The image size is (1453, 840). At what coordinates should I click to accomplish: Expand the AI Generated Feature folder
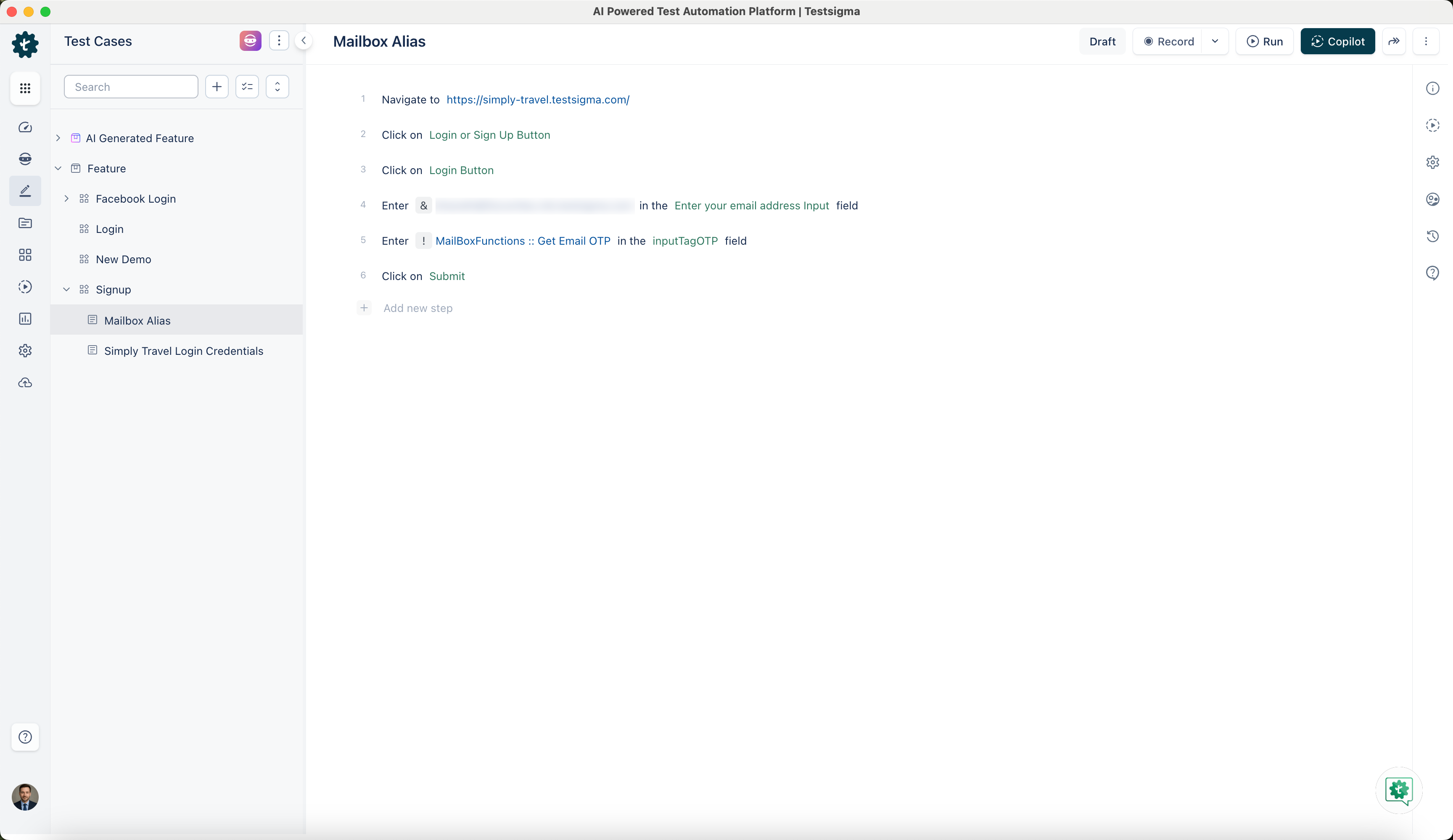58,138
